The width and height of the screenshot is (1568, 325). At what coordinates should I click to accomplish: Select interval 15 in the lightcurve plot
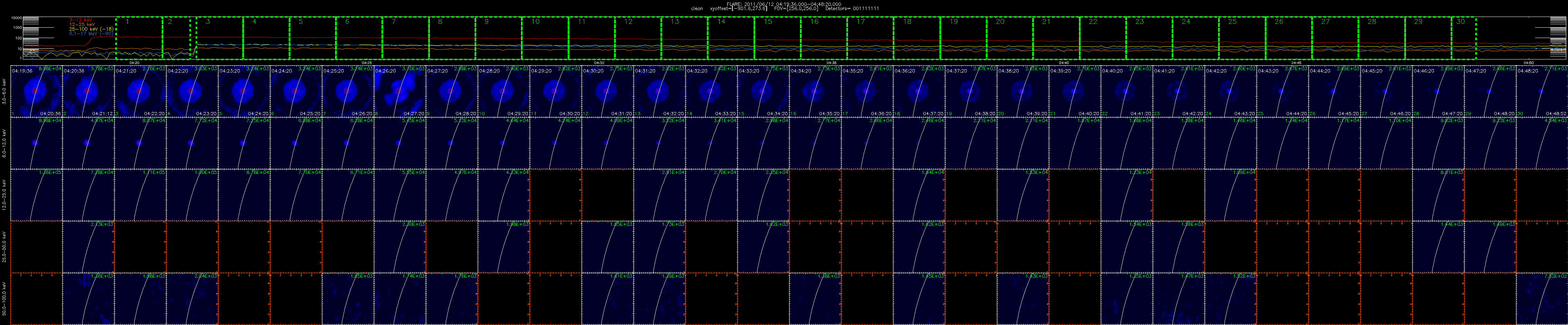point(778,38)
